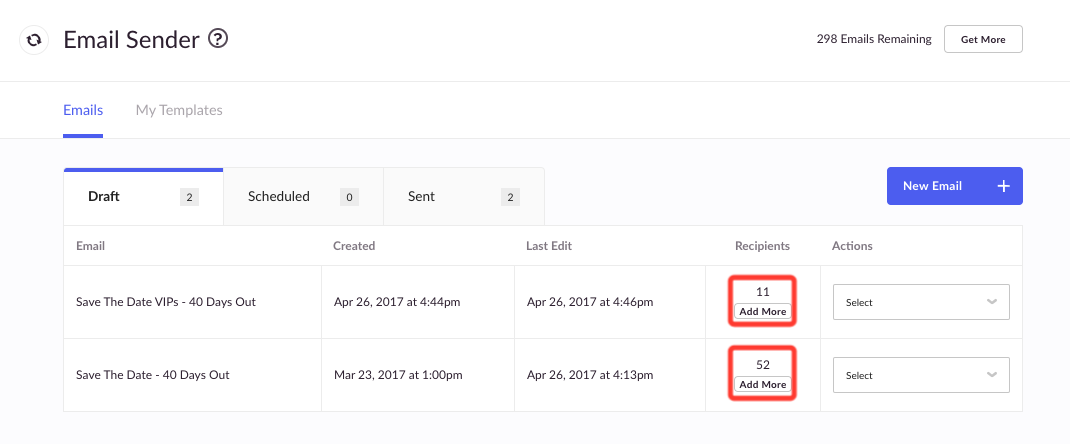Click the 298 Emails Remaining text

click(873, 40)
